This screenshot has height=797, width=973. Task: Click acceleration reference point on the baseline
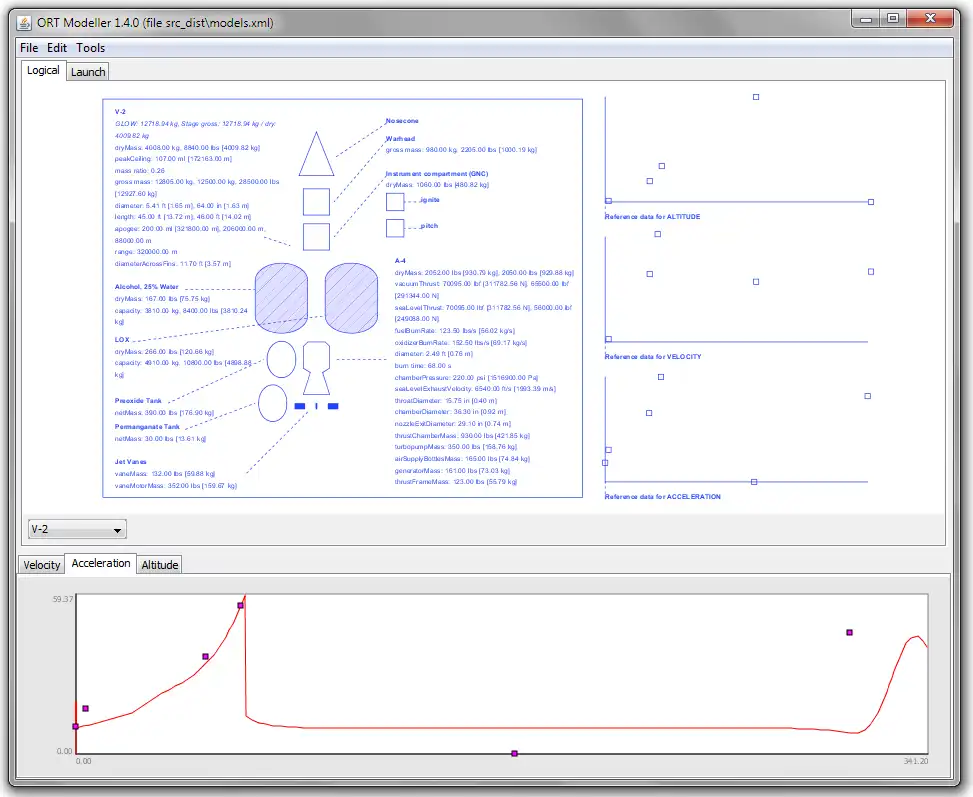click(754, 482)
